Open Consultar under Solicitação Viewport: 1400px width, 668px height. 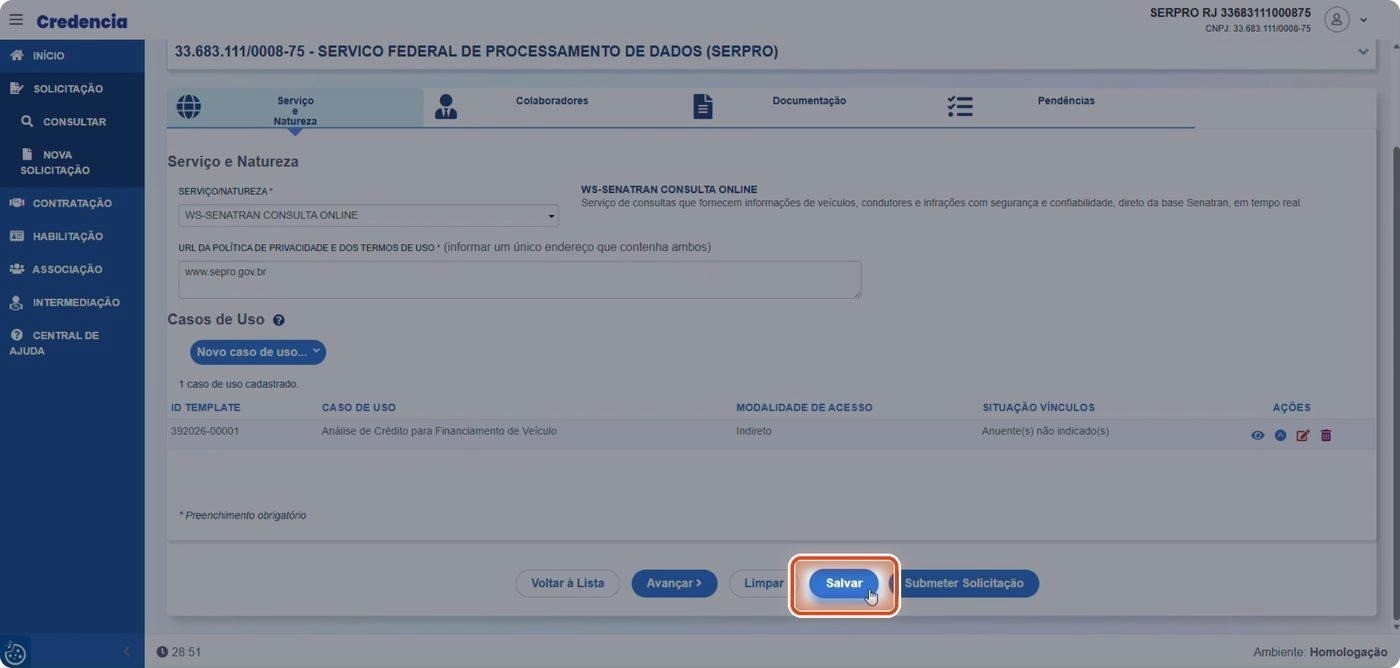[72, 122]
